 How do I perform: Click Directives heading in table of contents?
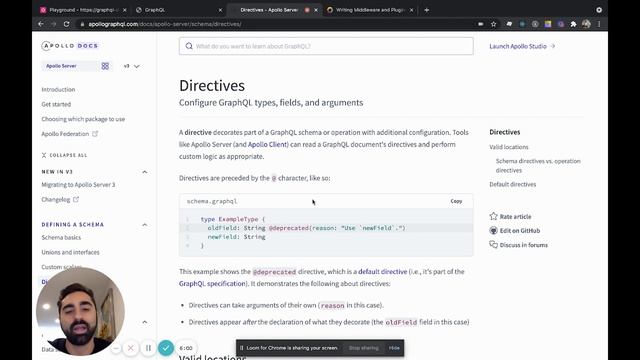tap(504, 132)
